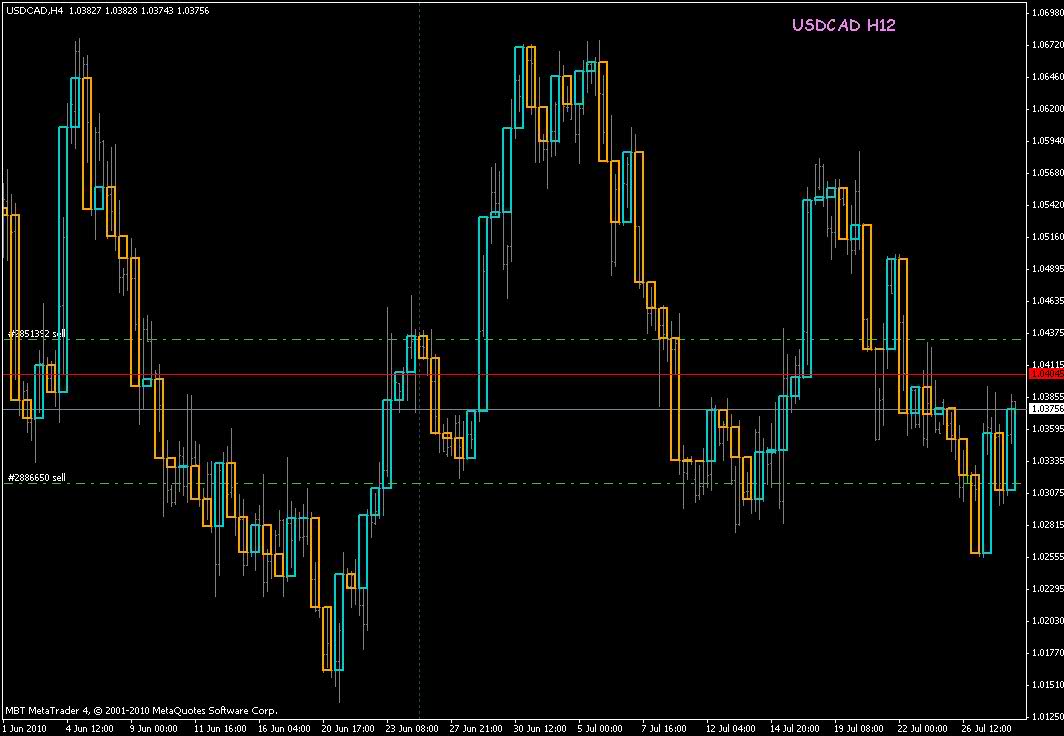Click the "16 Jun 04:00" time label
The width and height of the screenshot is (1064, 736).
[x=284, y=729]
